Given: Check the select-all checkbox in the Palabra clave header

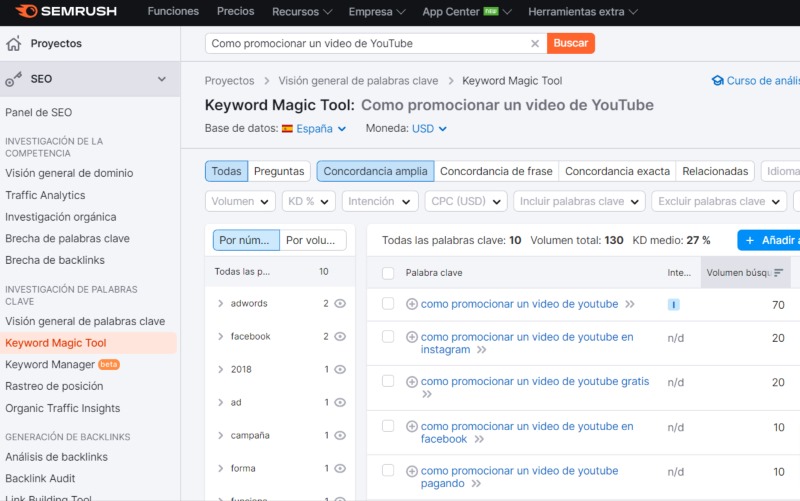Looking at the screenshot, I should point(388,273).
